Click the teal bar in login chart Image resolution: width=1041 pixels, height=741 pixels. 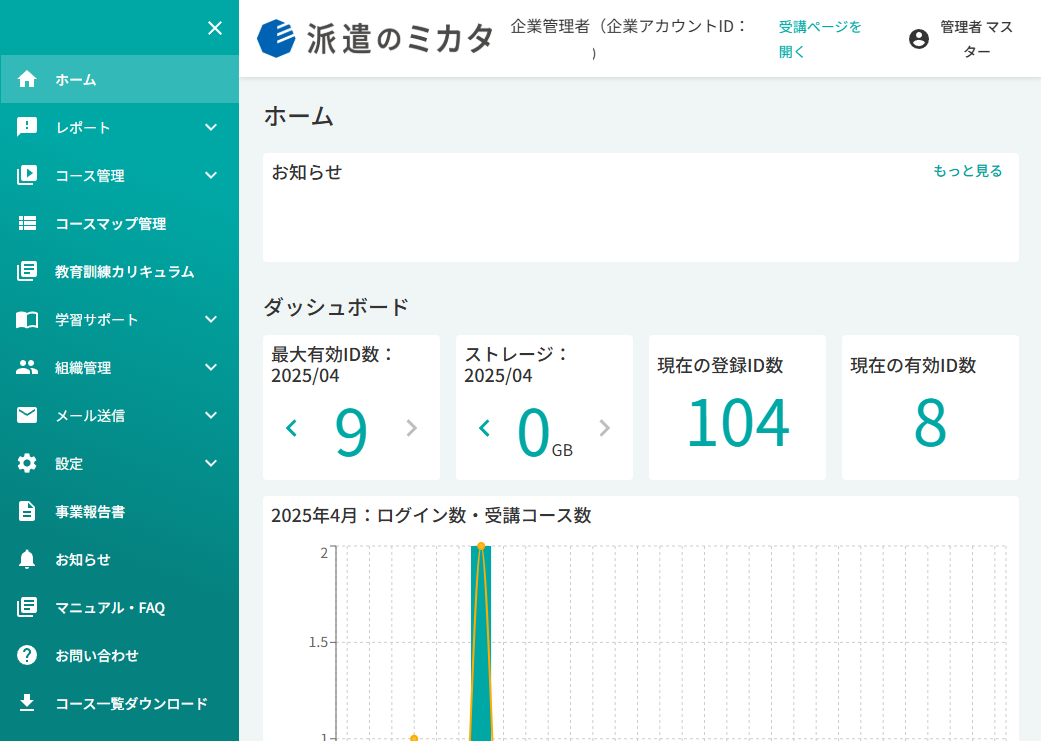(481, 643)
